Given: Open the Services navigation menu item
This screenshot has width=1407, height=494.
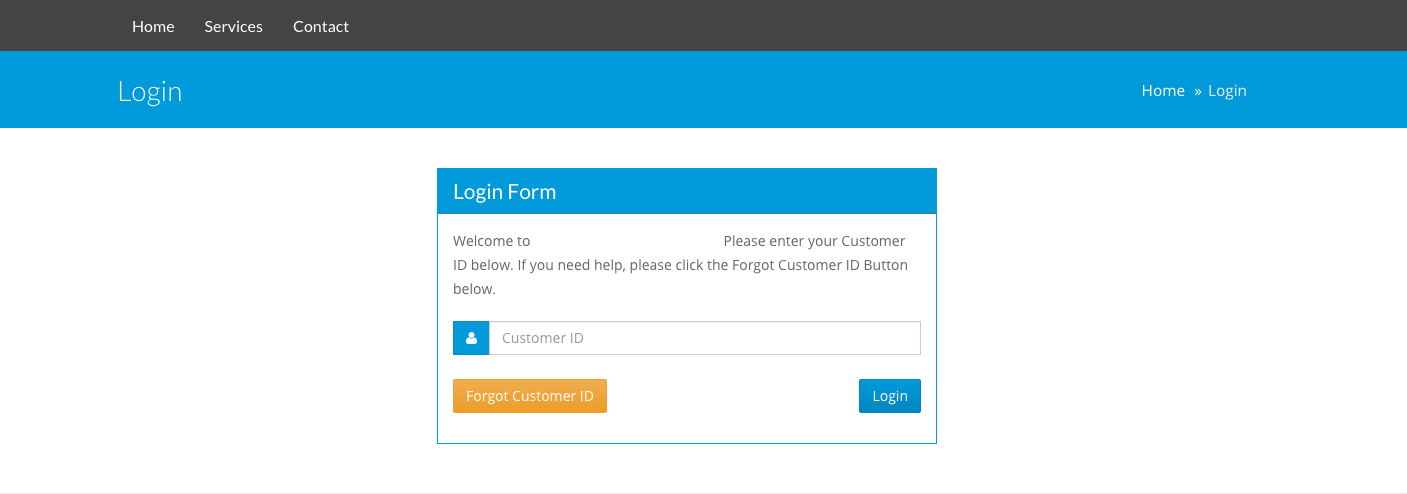Looking at the screenshot, I should click(x=233, y=26).
